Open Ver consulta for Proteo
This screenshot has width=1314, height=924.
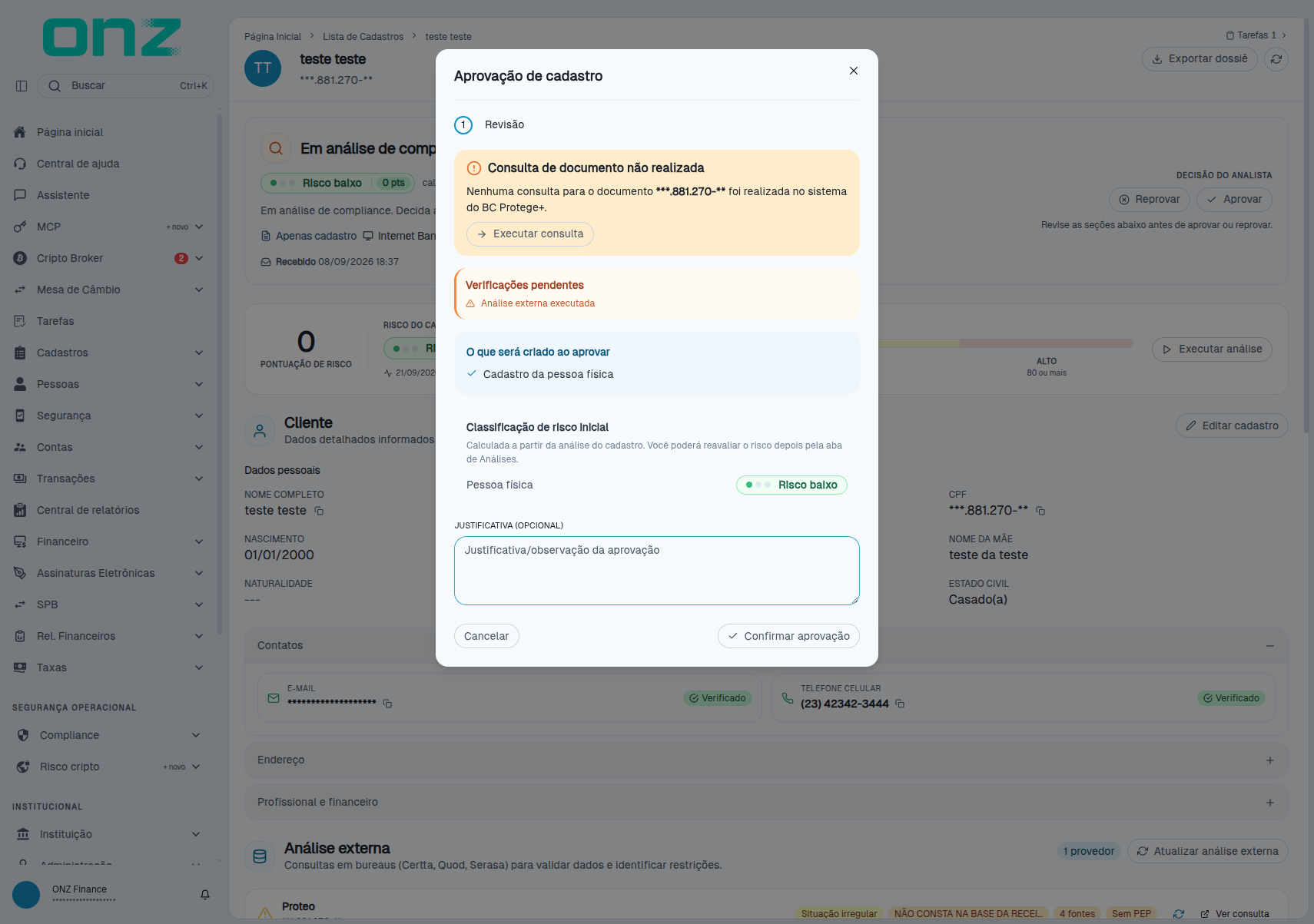coord(1235,914)
